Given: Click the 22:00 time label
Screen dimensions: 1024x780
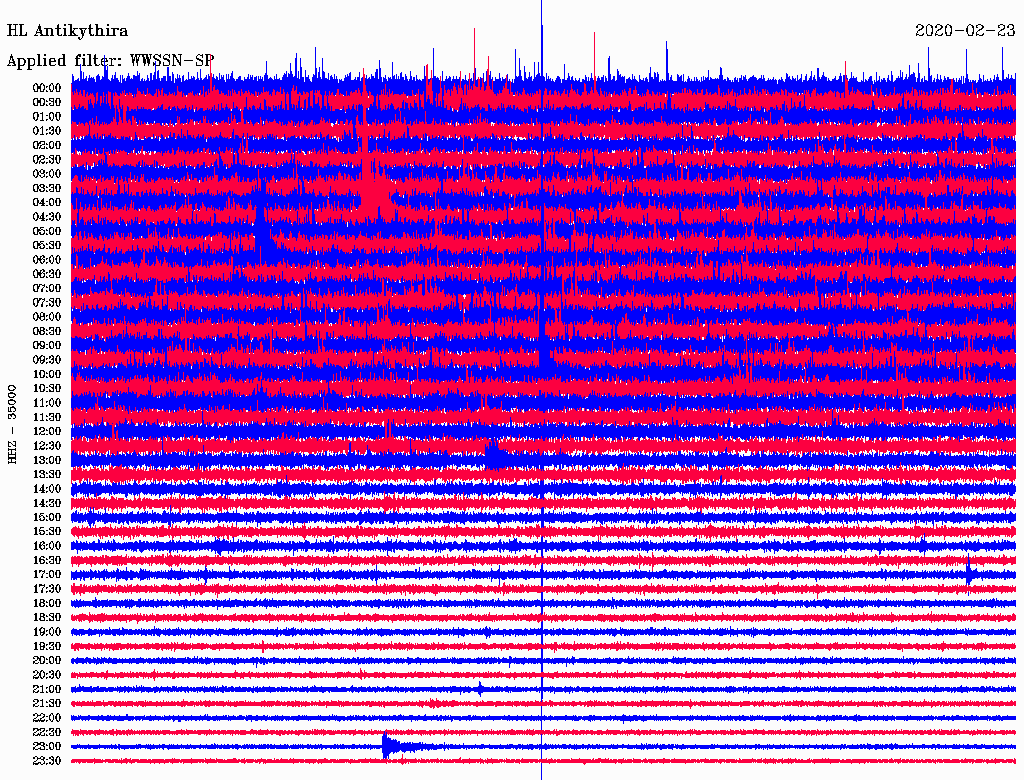Looking at the screenshot, I should (x=47, y=718).
